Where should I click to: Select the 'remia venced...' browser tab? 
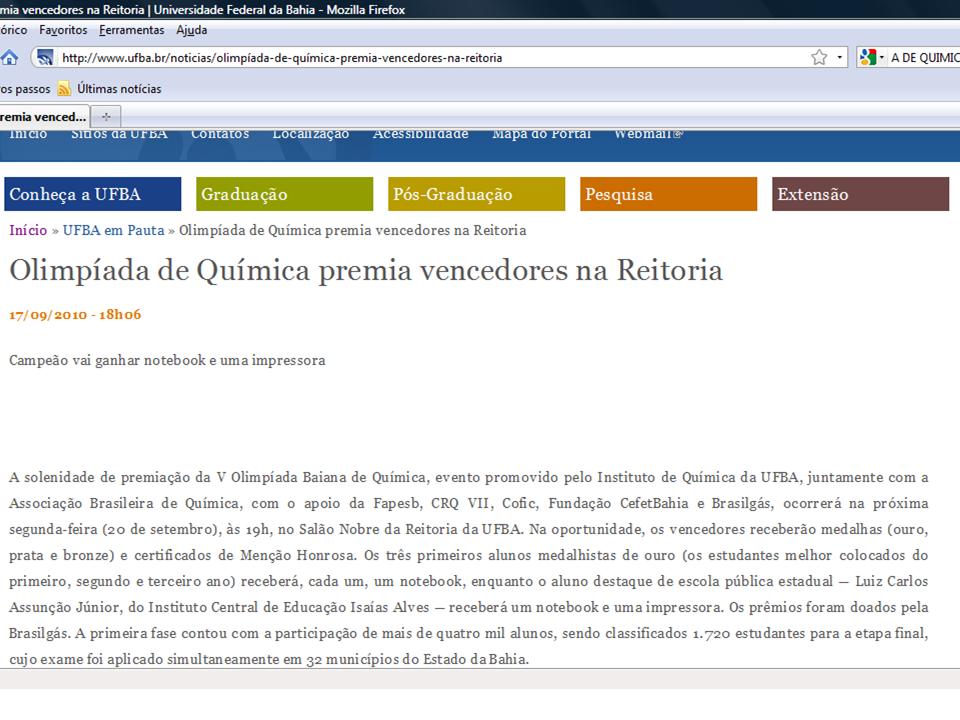(x=44, y=116)
